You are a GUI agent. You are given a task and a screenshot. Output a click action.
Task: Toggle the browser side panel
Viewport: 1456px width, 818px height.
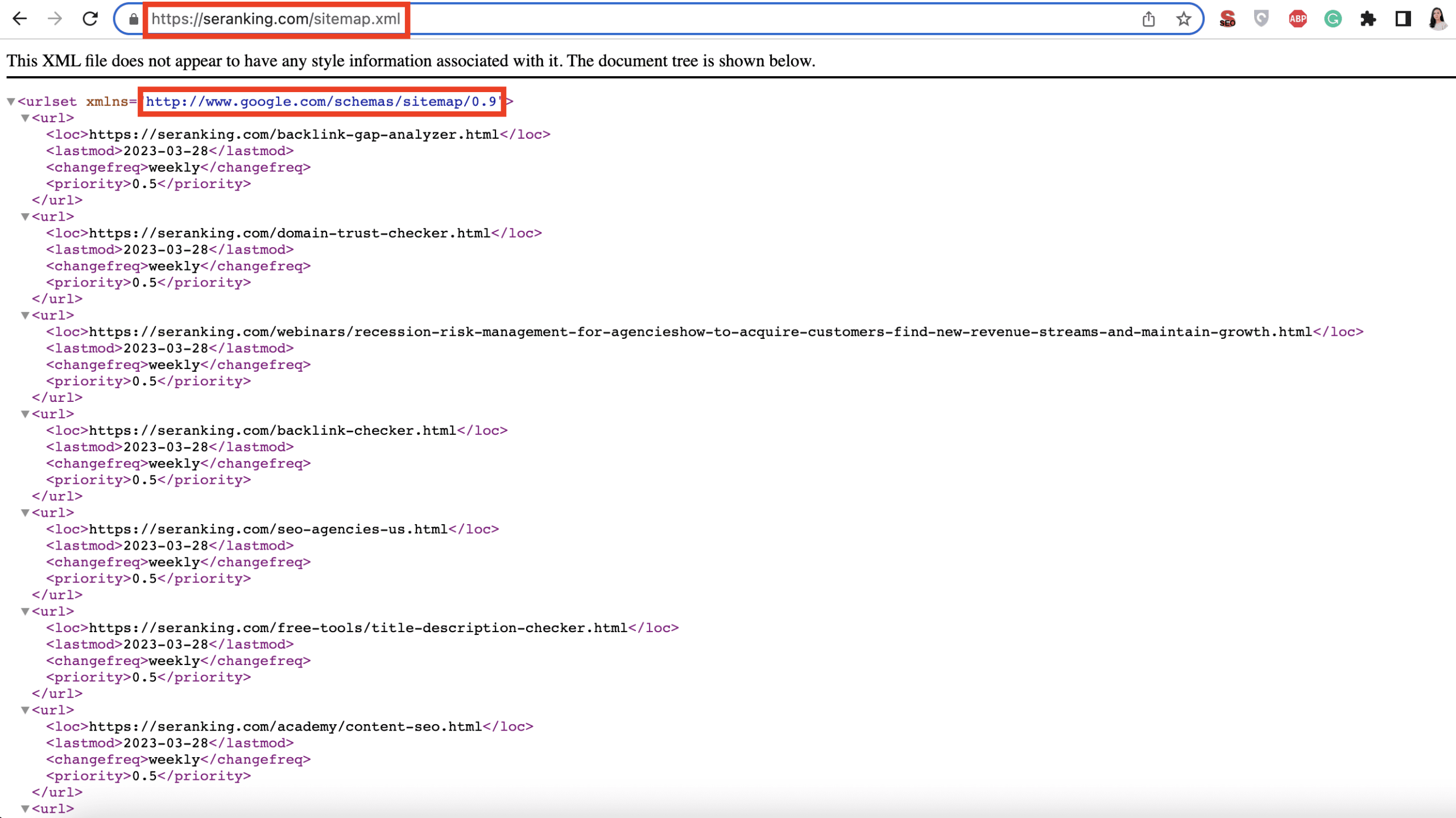tap(1403, 19)
